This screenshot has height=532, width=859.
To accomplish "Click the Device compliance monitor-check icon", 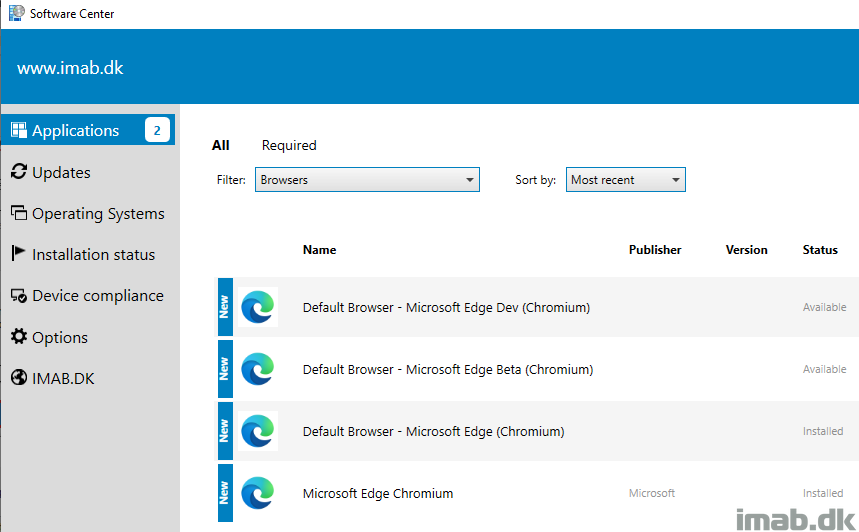I will click(x=19, y=295).
